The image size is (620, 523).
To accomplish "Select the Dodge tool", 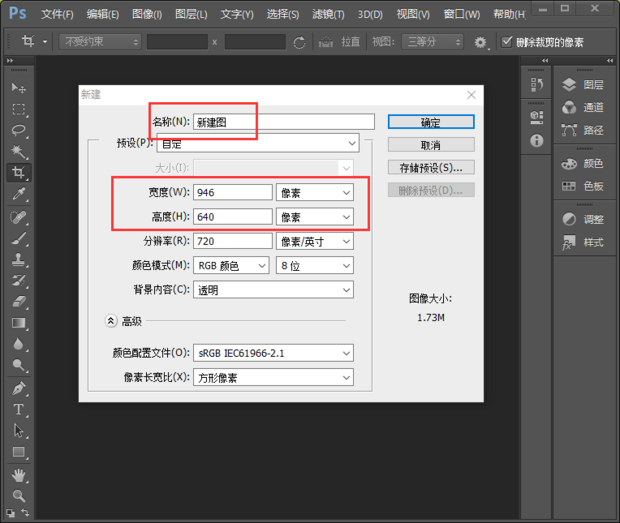I will point(18,365).
